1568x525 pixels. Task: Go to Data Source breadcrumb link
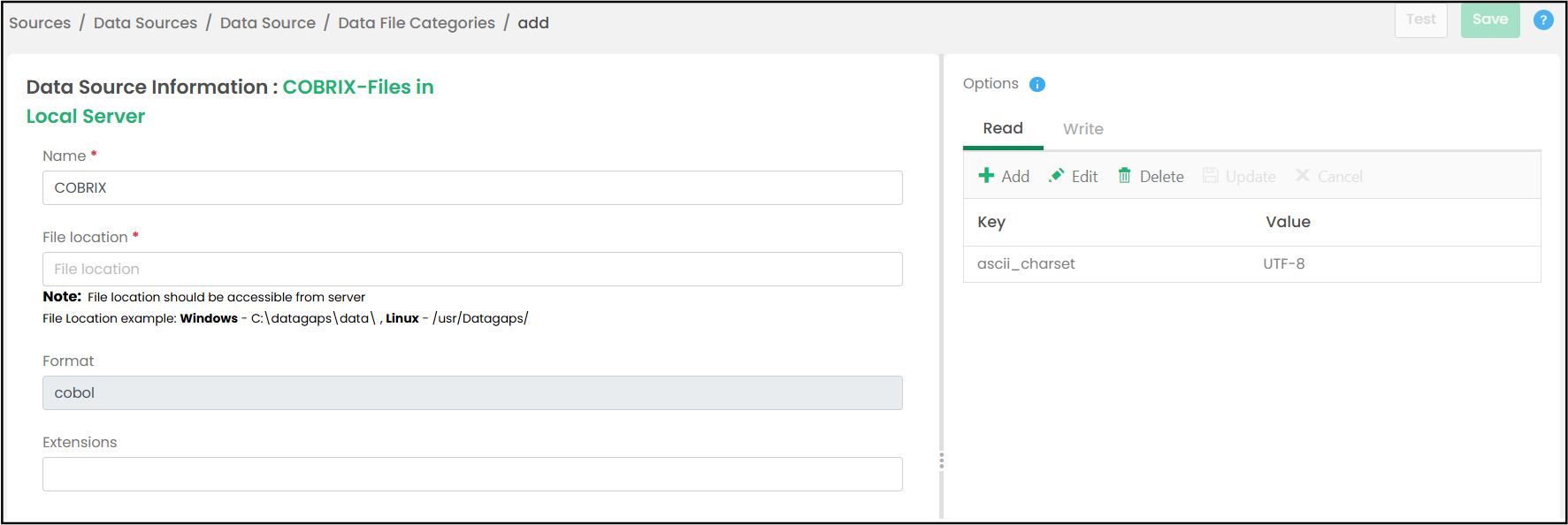pyautogui.click(x=267, y=23)
